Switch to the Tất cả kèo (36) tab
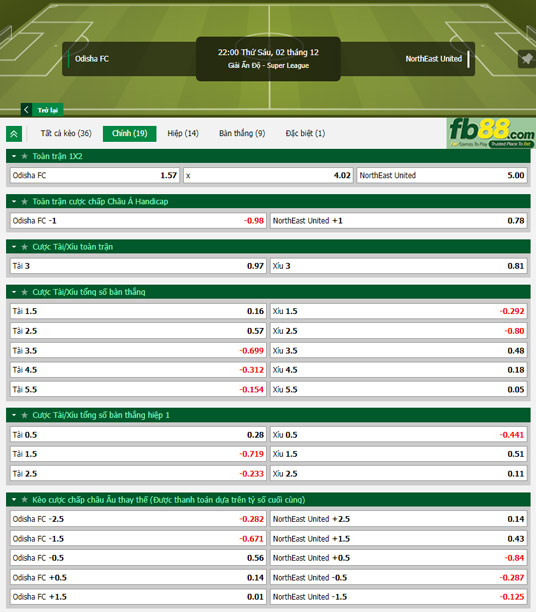 [66, 133]
